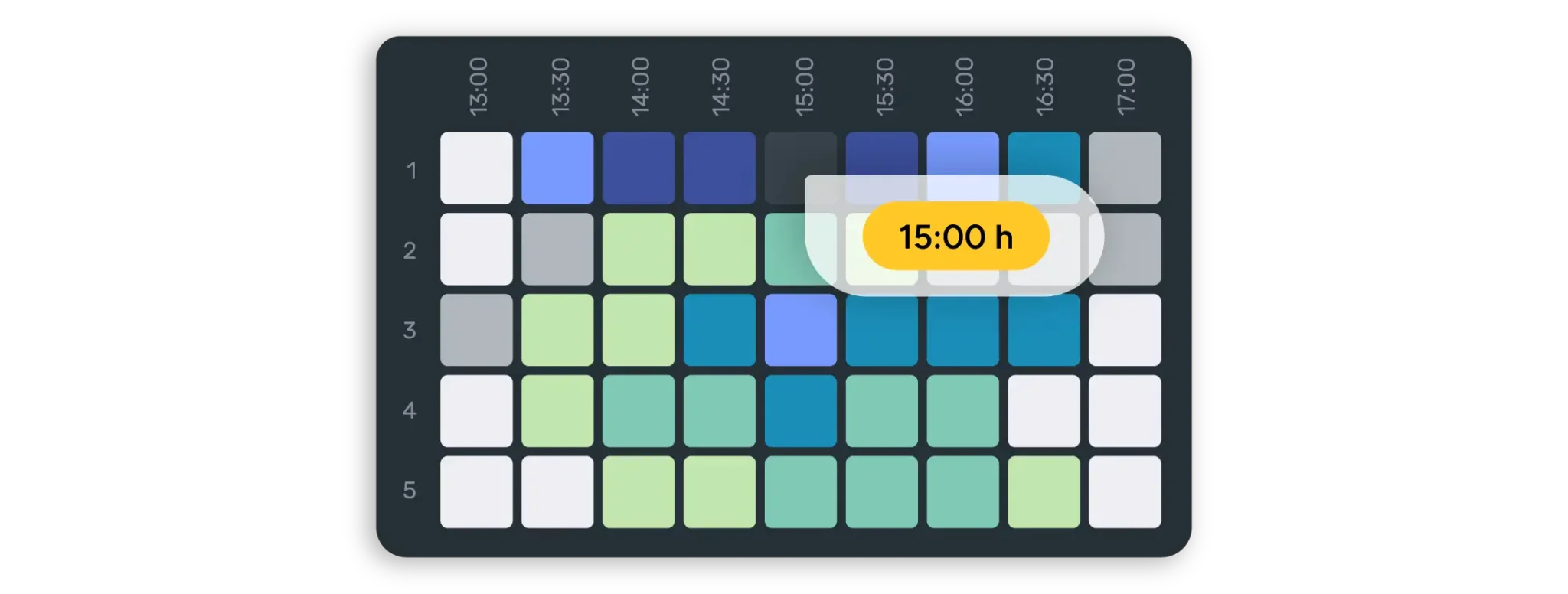Click row label 1
This screenshot has height=594, width=1568.
tap(411, 170)
